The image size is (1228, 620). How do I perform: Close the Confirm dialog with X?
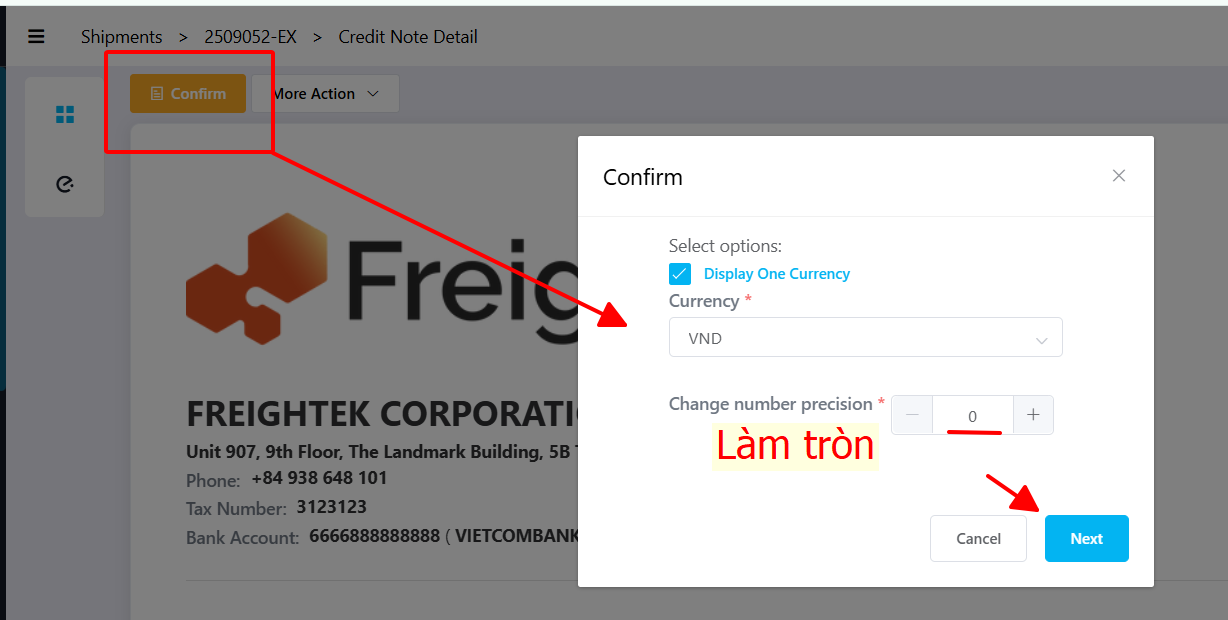point(1119,176)
